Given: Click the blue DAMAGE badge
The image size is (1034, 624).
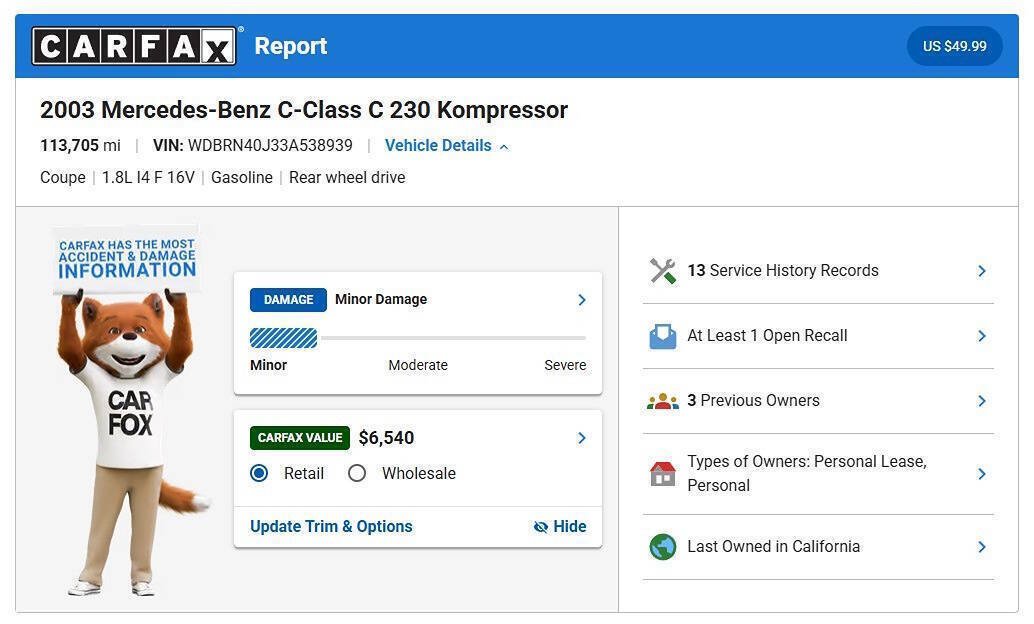Looking at the screenshot, I should coord(288,299).
